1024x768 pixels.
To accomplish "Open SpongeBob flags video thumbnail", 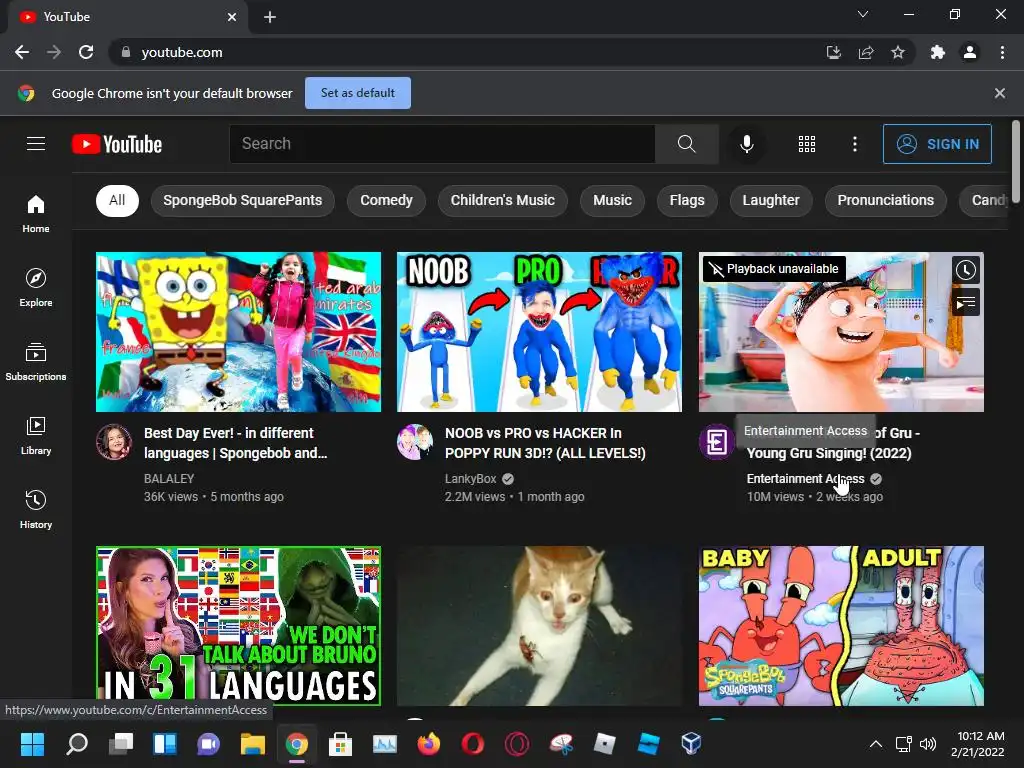I will point(238,332).
